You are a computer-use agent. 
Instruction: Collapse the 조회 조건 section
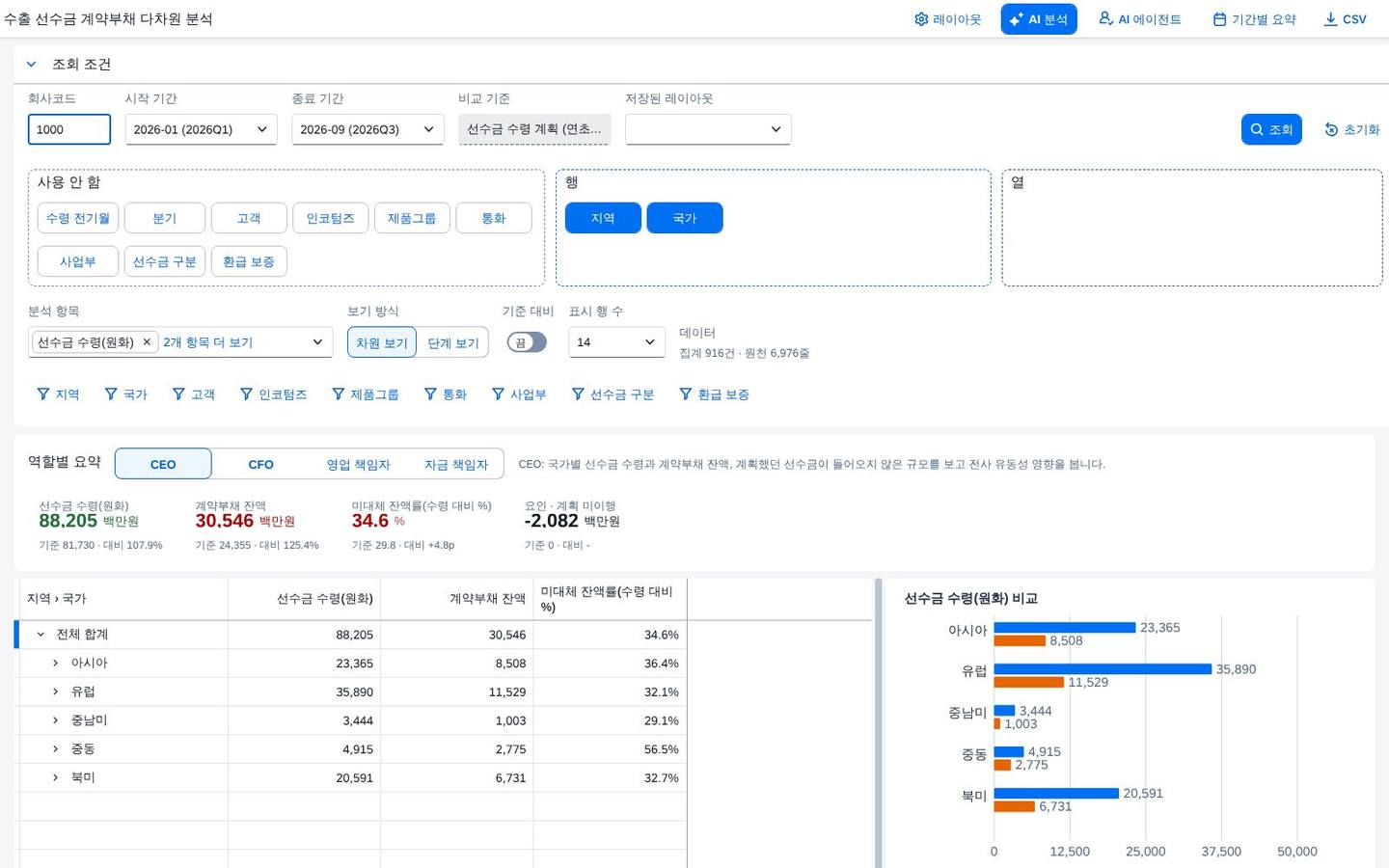(x=31, y=65)
